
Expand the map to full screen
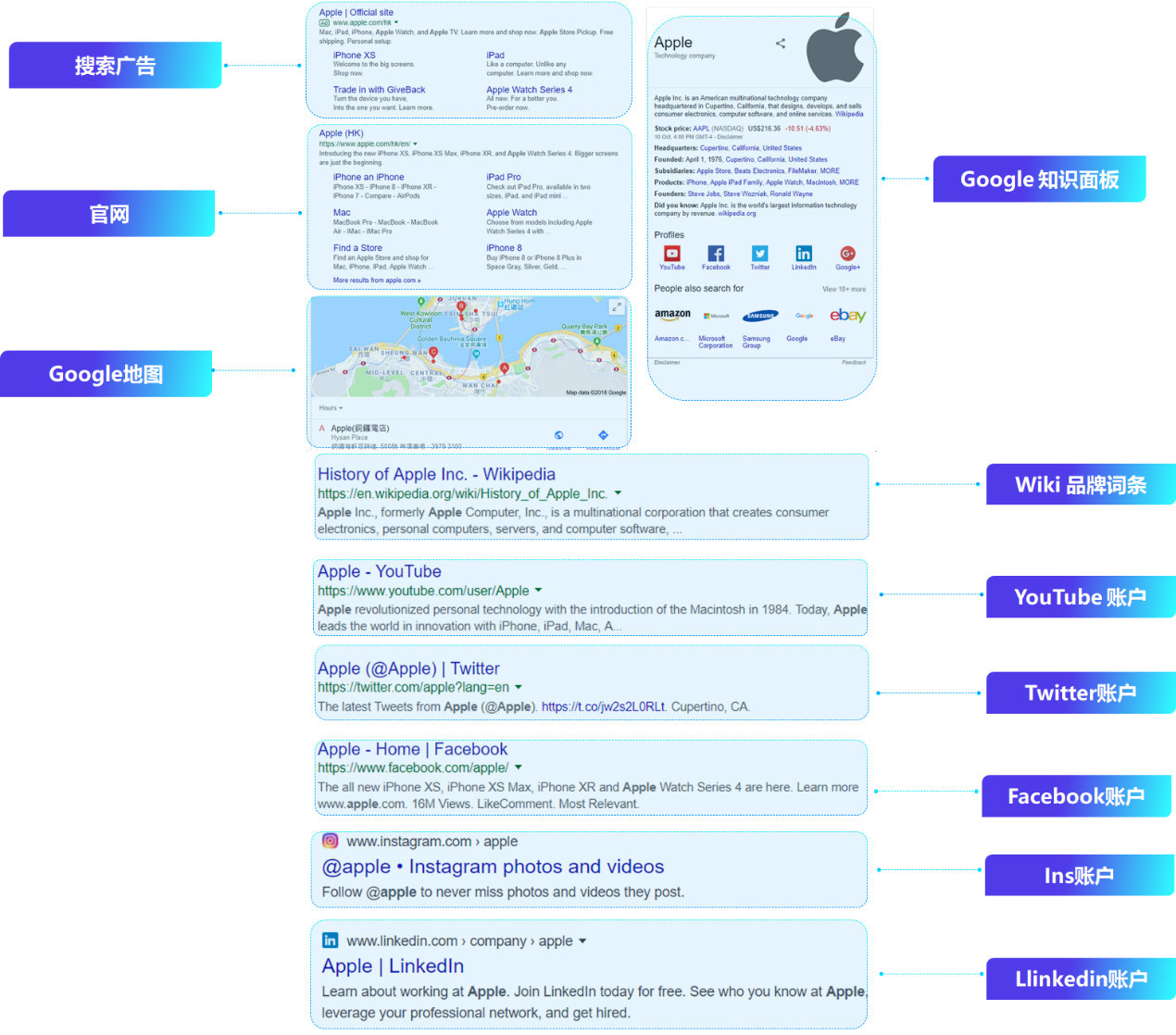coord(617,306)
